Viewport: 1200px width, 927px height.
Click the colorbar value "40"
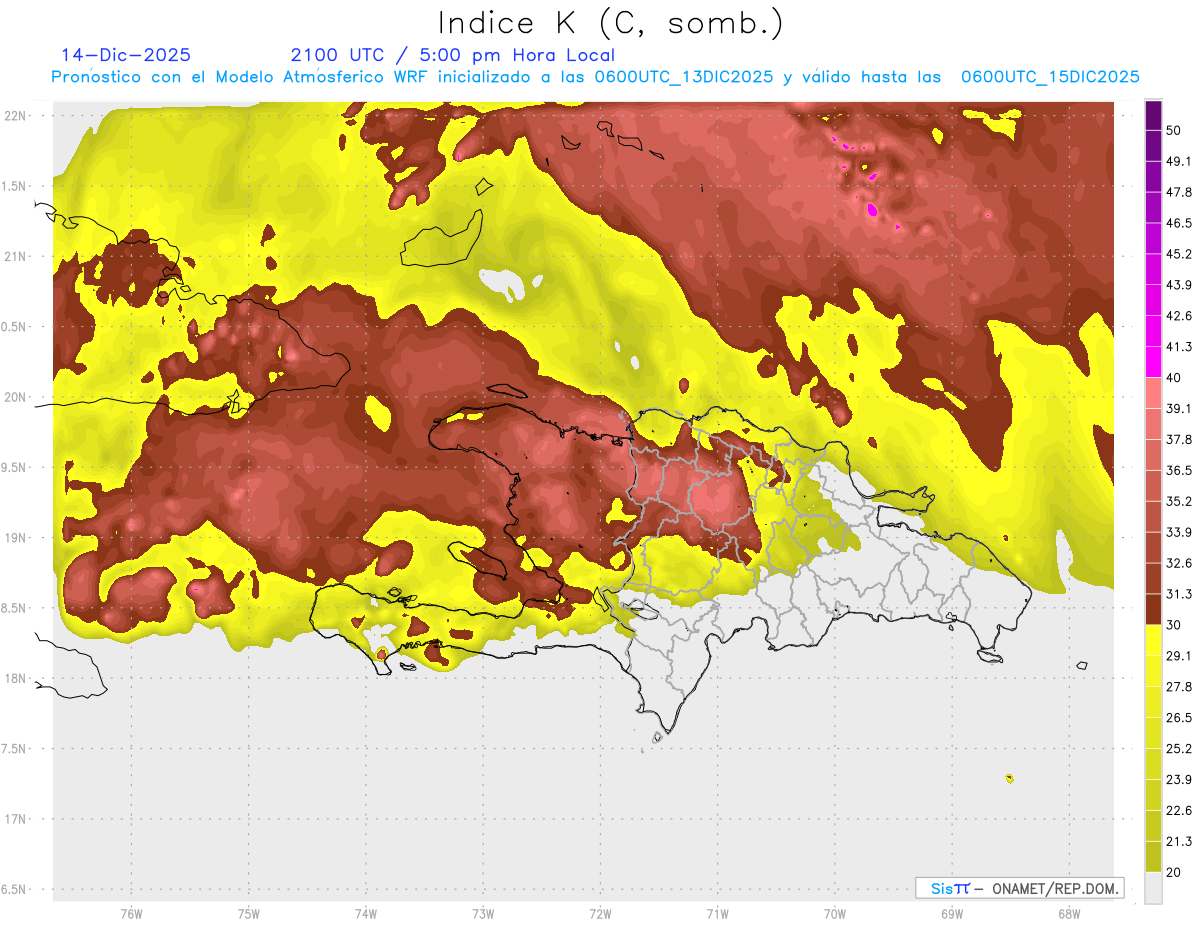click(x=1174, y=378)
